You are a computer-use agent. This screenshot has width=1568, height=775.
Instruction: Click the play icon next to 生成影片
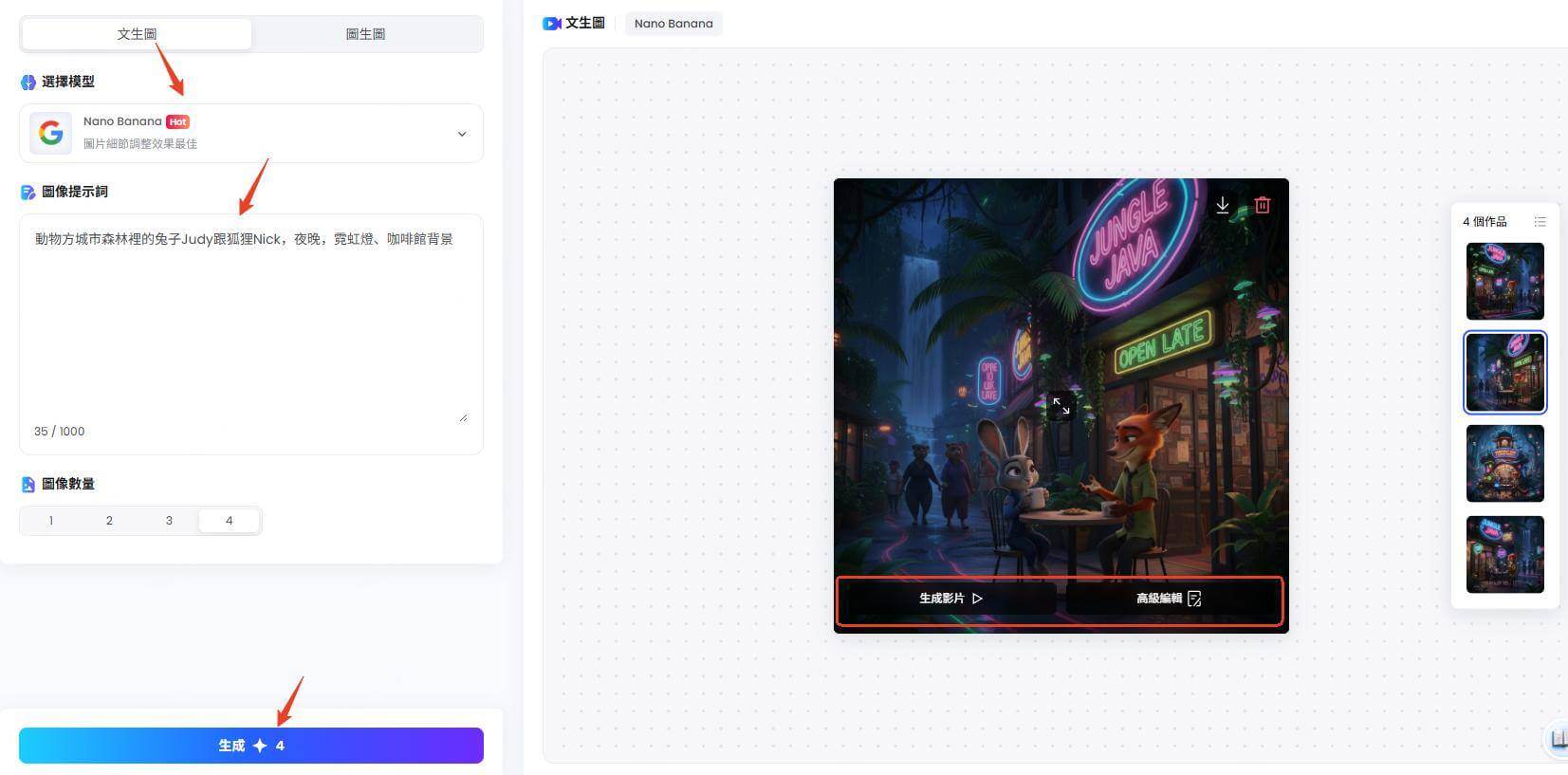coord(977,599)
